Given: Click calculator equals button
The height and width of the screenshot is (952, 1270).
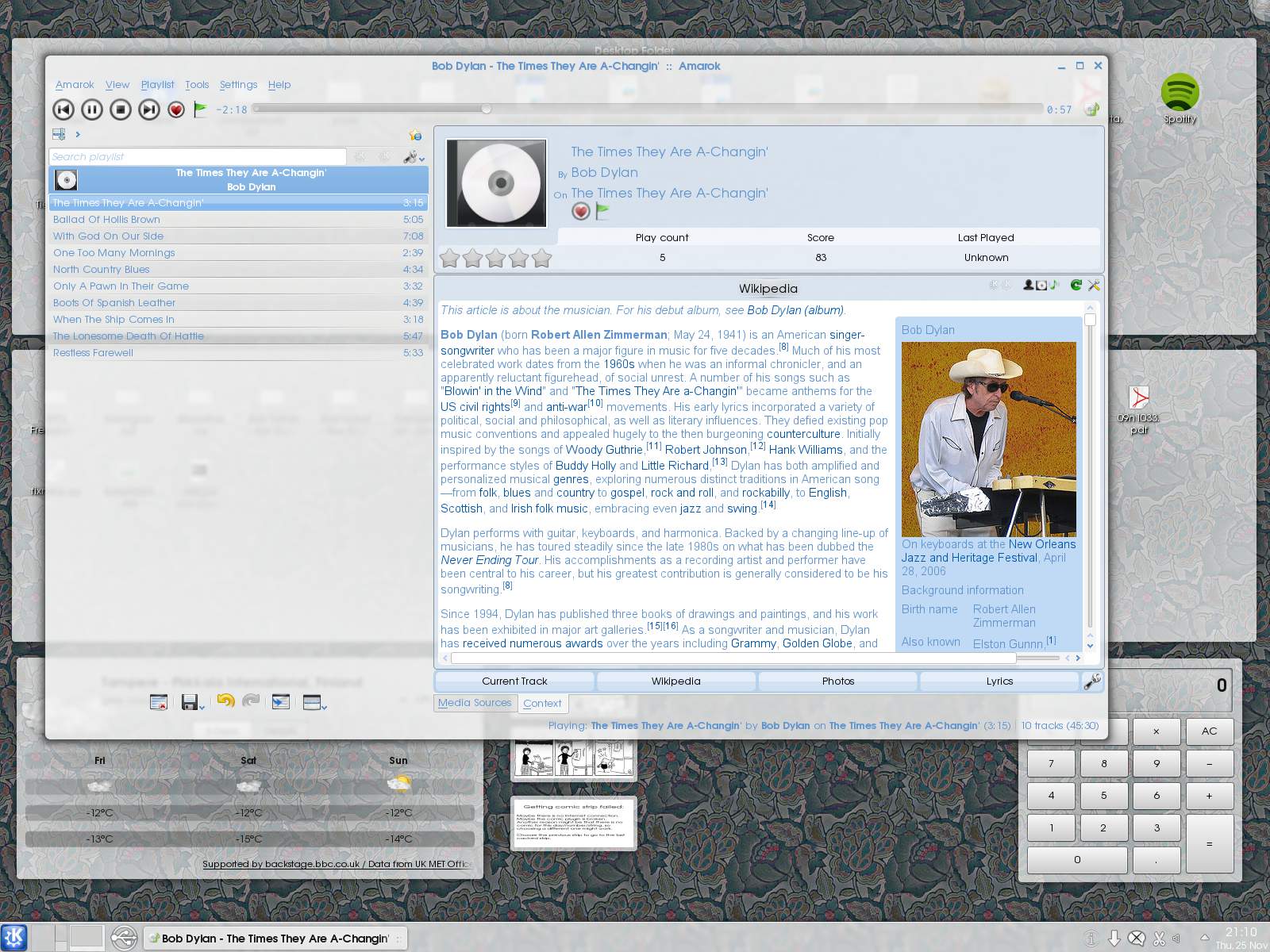Looking at the screenshot, I should pos(1209,844).
